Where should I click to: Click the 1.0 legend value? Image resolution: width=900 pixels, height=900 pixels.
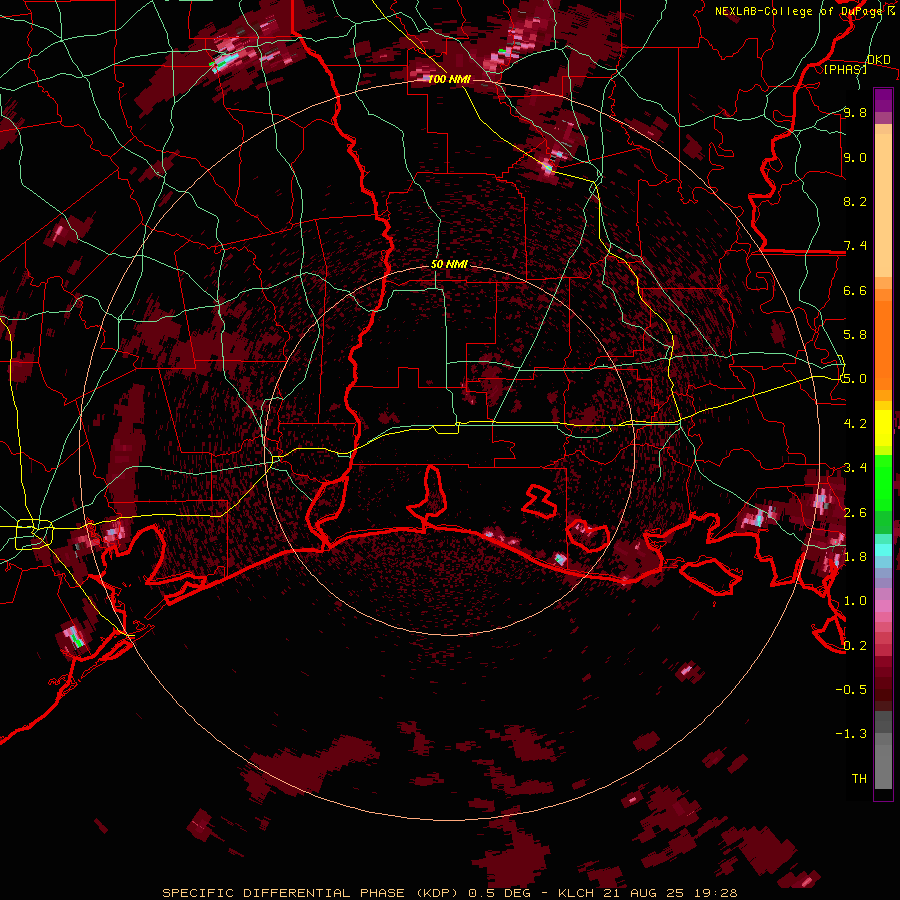855,601
